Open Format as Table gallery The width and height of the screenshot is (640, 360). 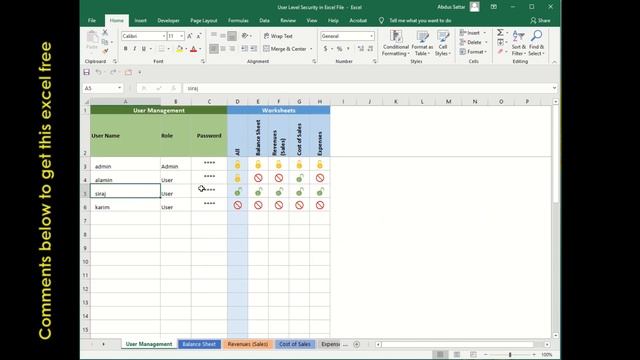422,42
